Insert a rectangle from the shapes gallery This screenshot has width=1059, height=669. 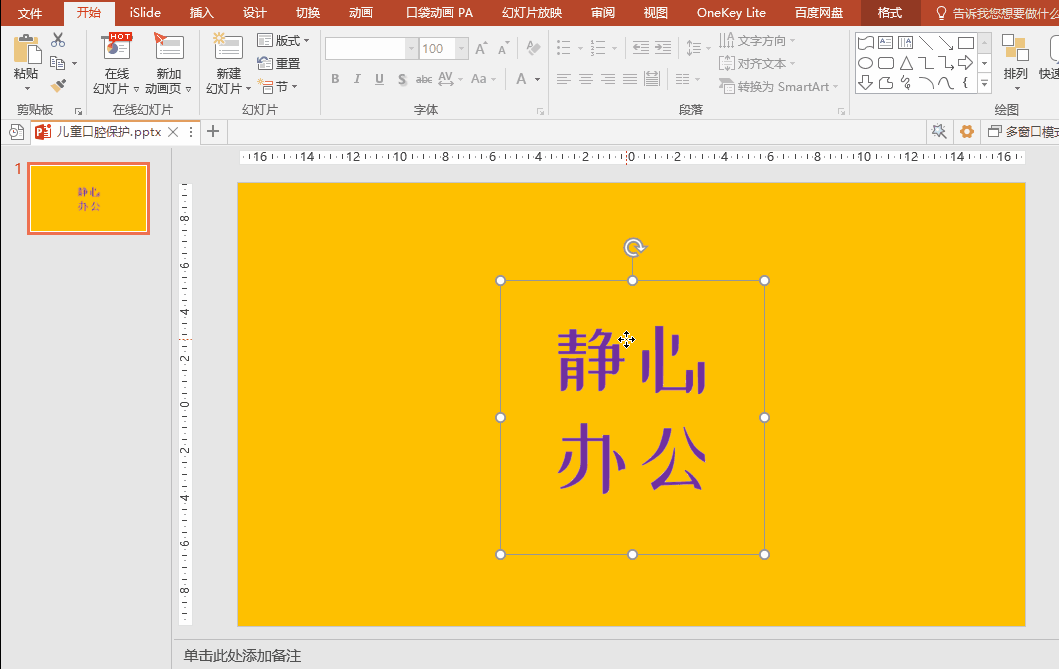point(966,43)
